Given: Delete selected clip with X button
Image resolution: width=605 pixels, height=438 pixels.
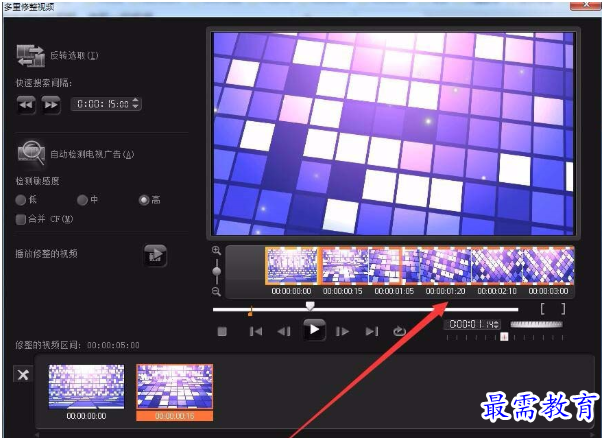Looking at the screenshot, I should [x=23, y=374].
